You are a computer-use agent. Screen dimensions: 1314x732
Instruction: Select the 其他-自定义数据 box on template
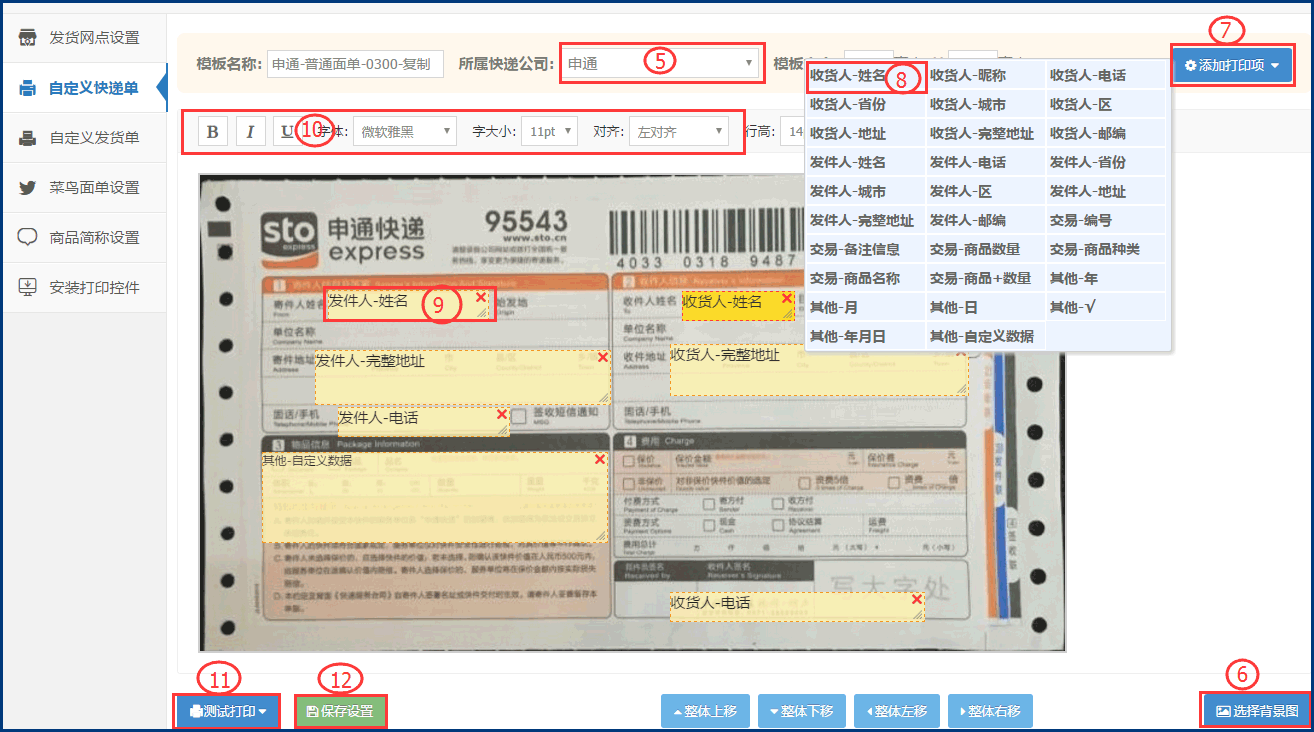435,497
